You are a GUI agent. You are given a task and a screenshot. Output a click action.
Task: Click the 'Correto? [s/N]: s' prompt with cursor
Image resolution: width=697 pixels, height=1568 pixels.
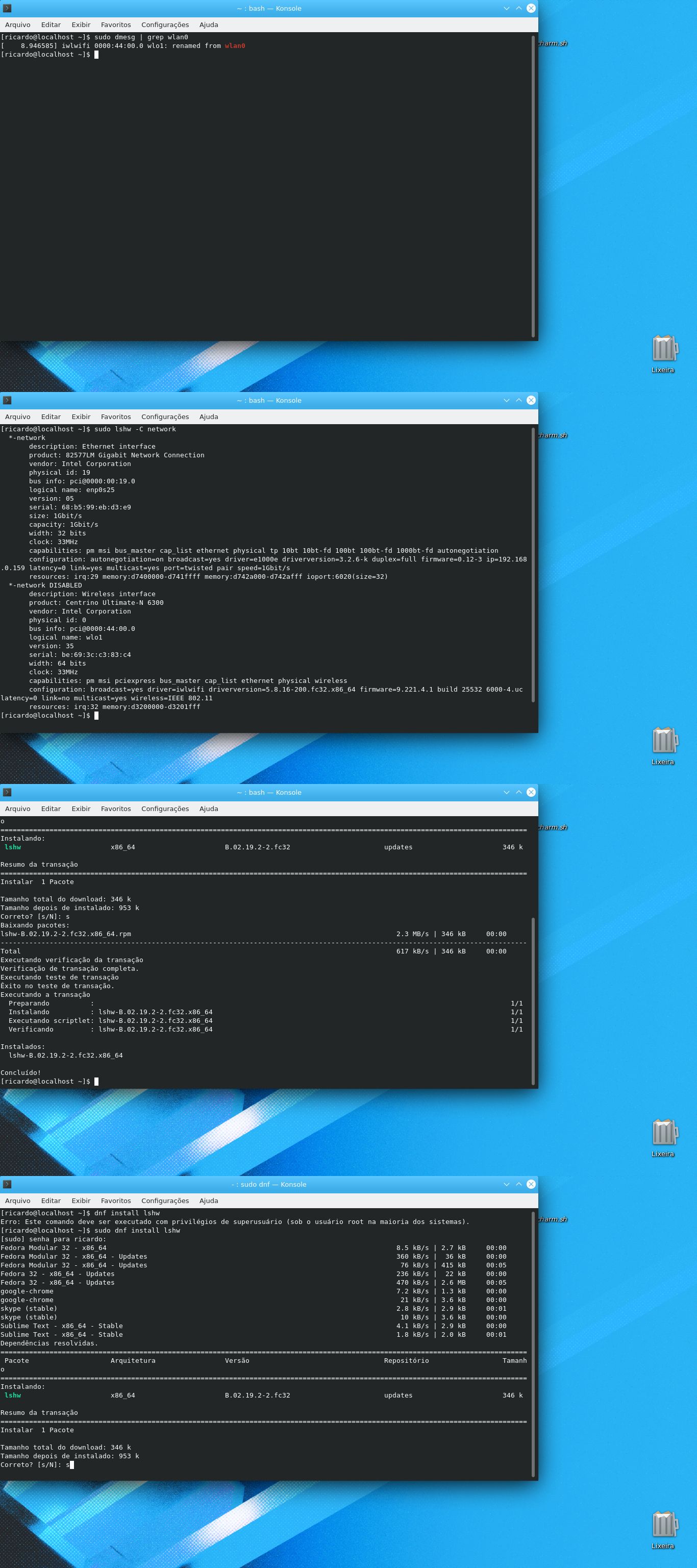coord(37,1464)
